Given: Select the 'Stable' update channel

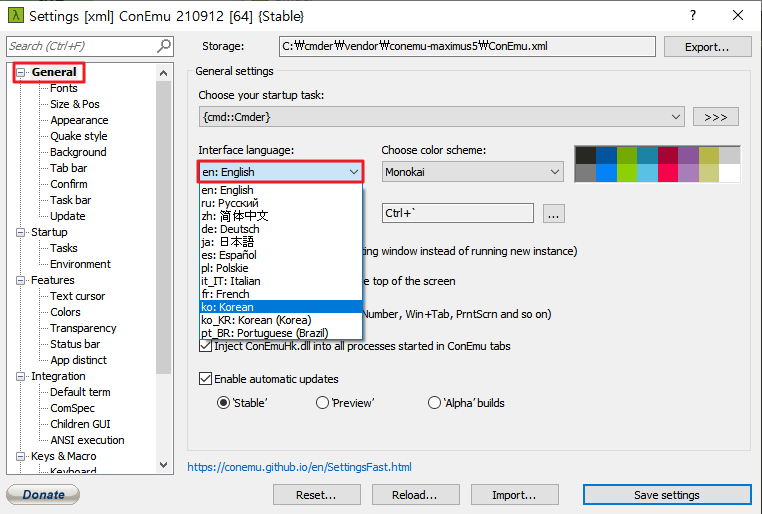Looking at the screenshot, I should pyautogui.click(x=223, y=403).
